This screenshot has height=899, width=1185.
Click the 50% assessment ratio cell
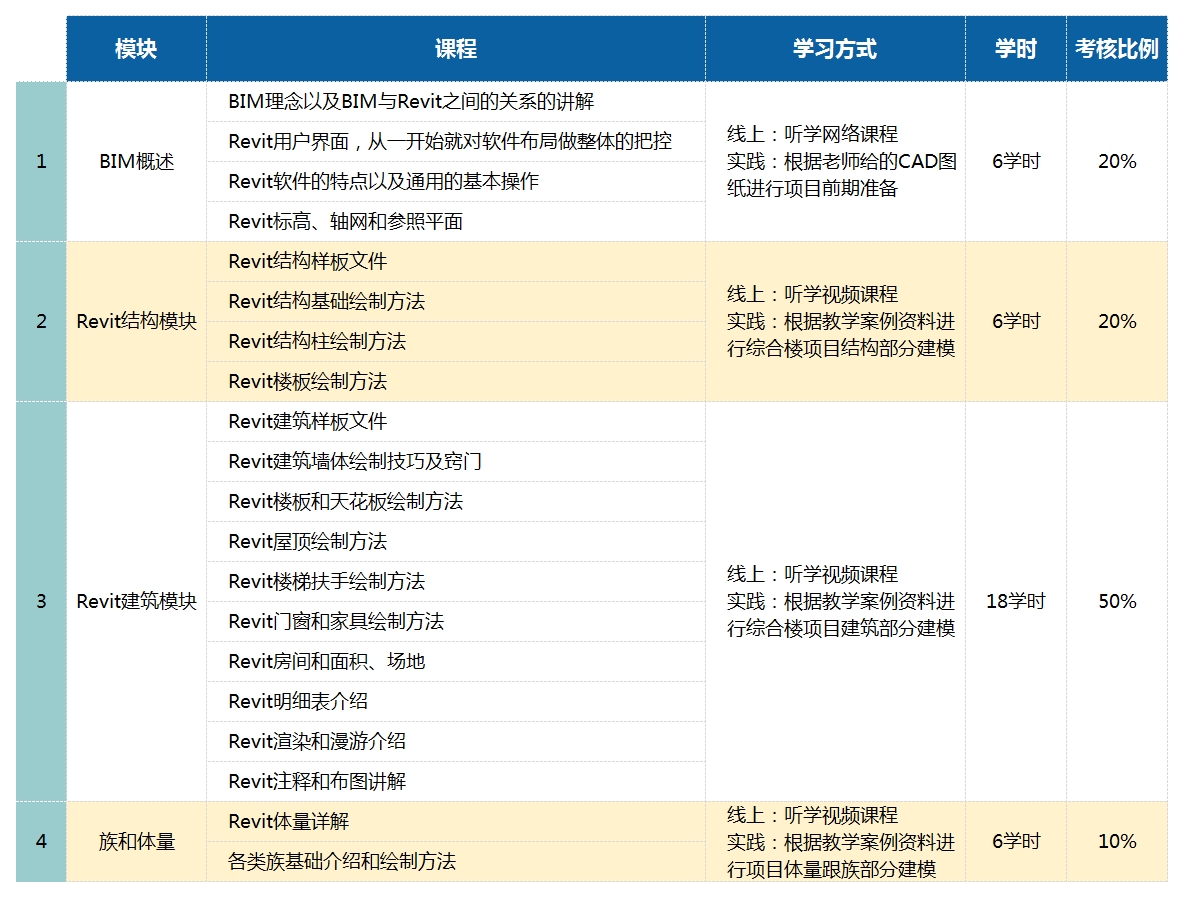[1116, 601]
